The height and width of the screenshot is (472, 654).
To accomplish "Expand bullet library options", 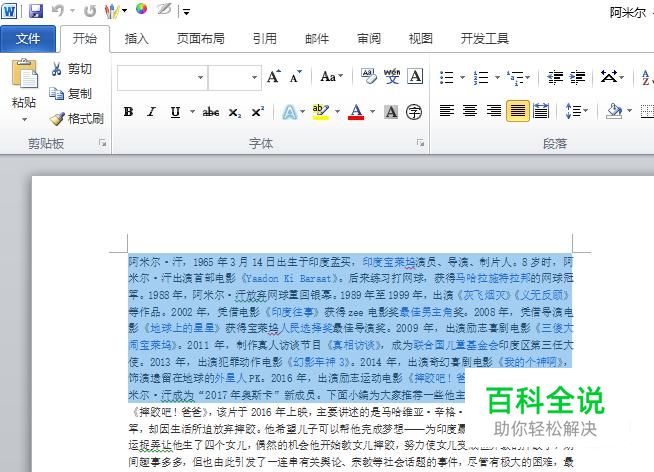I will coord(462,77).
